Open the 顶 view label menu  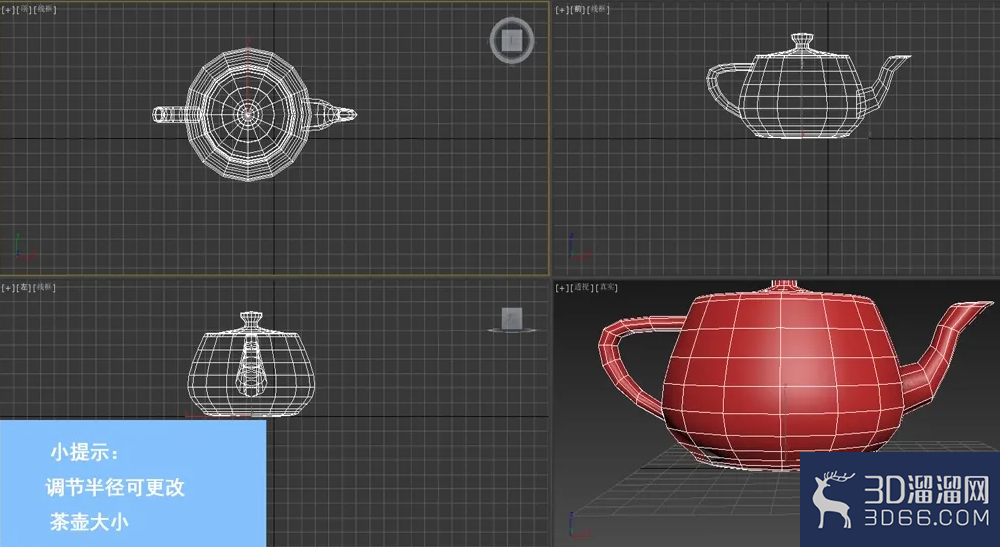[x=24, y=10]
